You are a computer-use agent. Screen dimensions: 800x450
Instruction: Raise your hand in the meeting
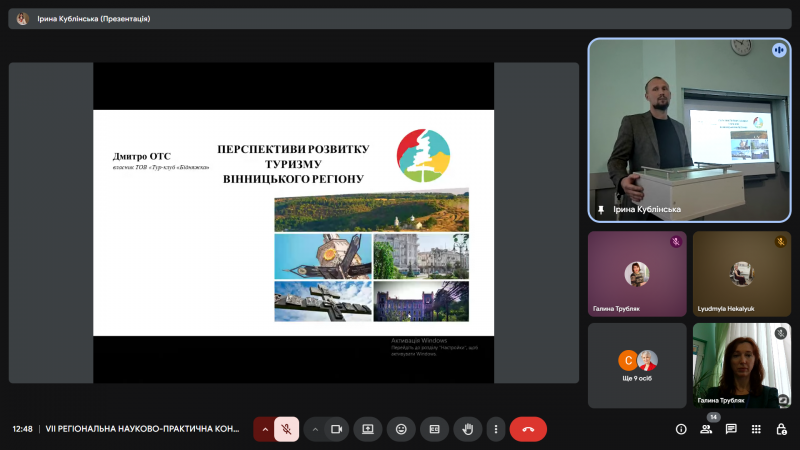pyautogui.click(x=467, y=429)
